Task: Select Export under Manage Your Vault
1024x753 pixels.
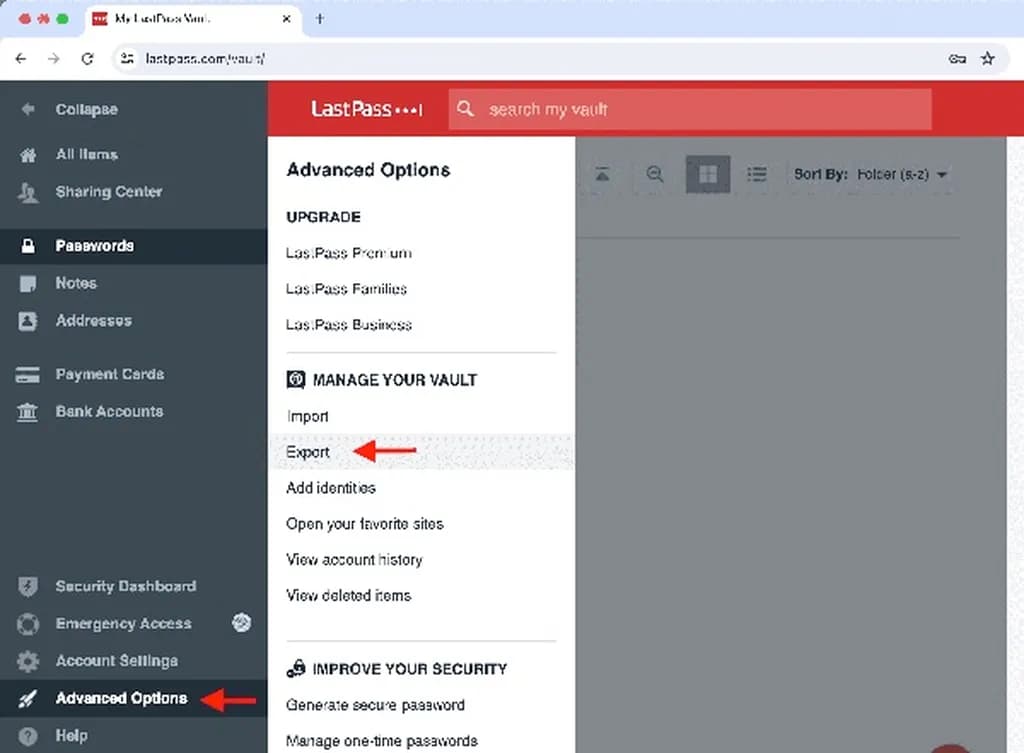Action: pyautogui.click(x=307, y=452)
